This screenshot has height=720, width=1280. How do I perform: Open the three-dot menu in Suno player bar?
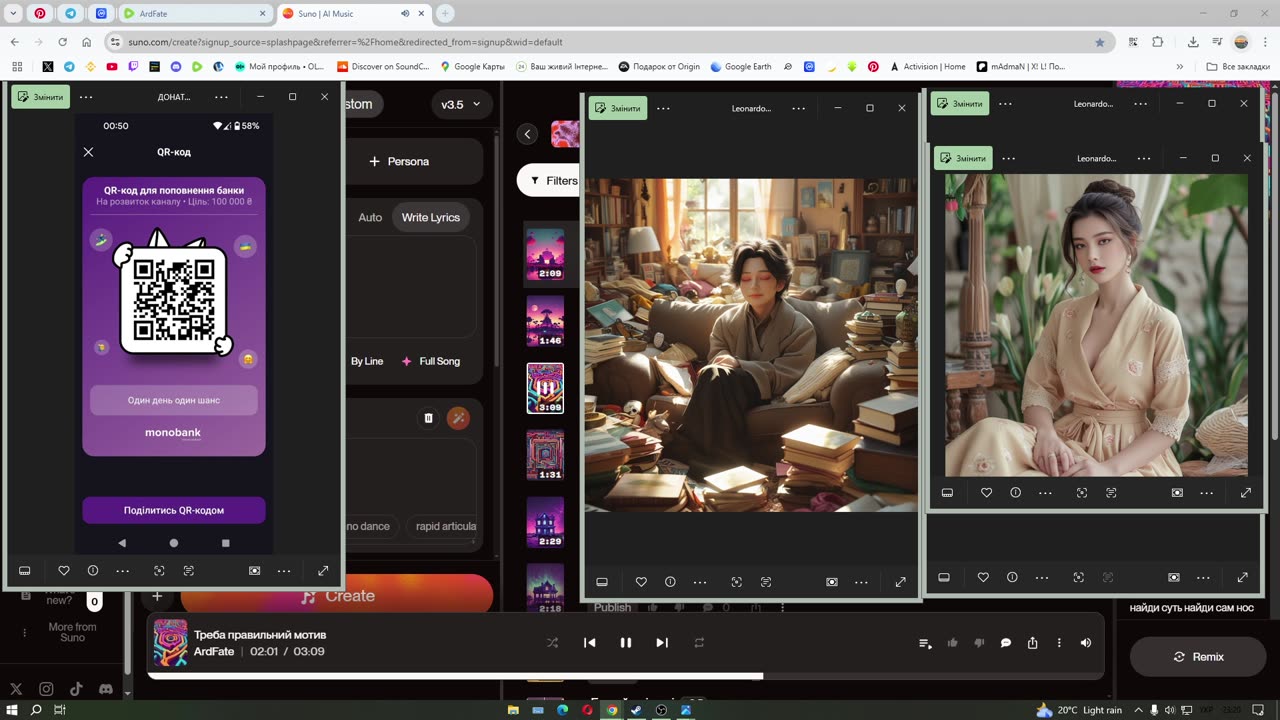[x=1059, y=643]
